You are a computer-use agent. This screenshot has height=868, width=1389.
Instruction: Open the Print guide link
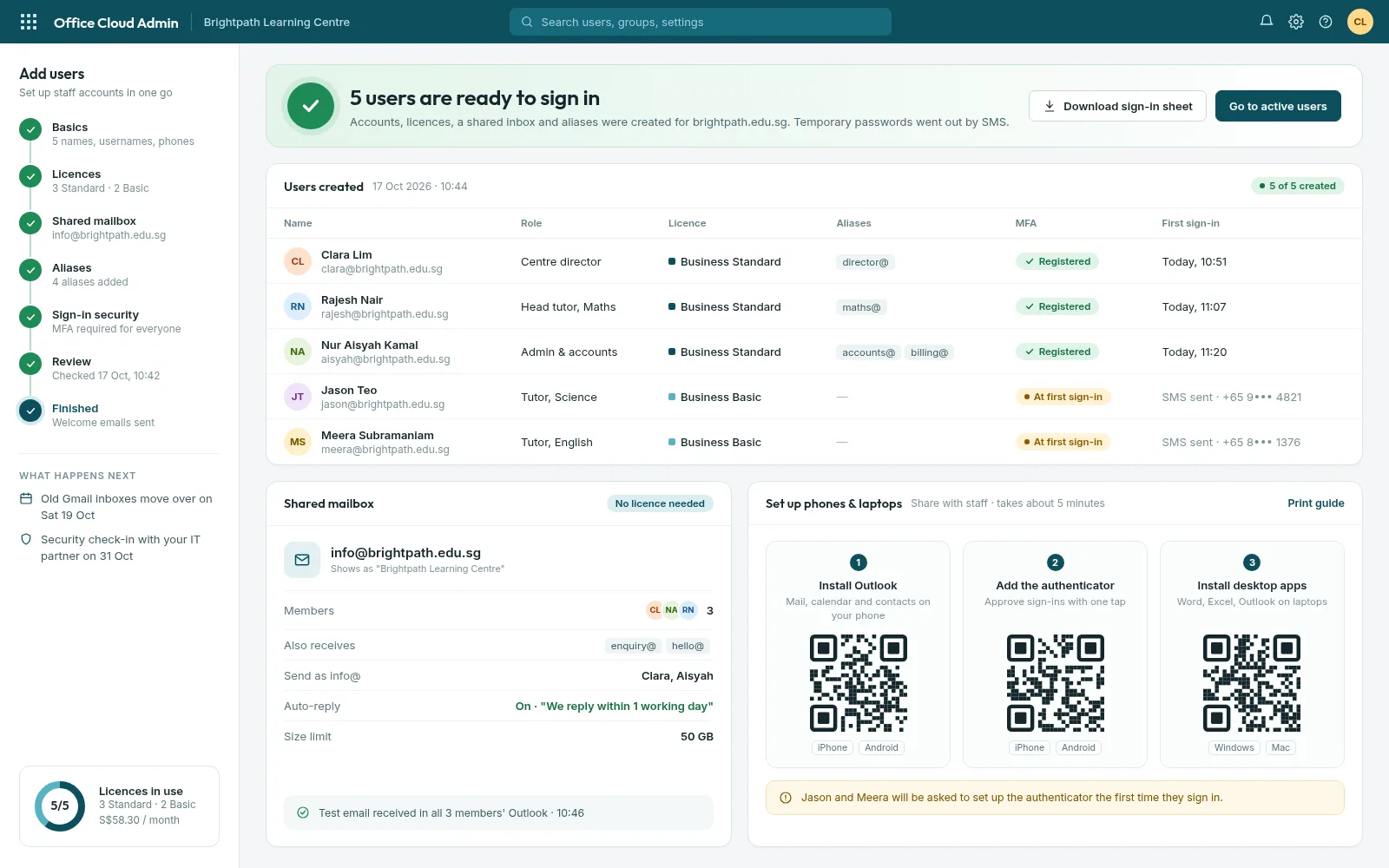[x=1316, y=503]
